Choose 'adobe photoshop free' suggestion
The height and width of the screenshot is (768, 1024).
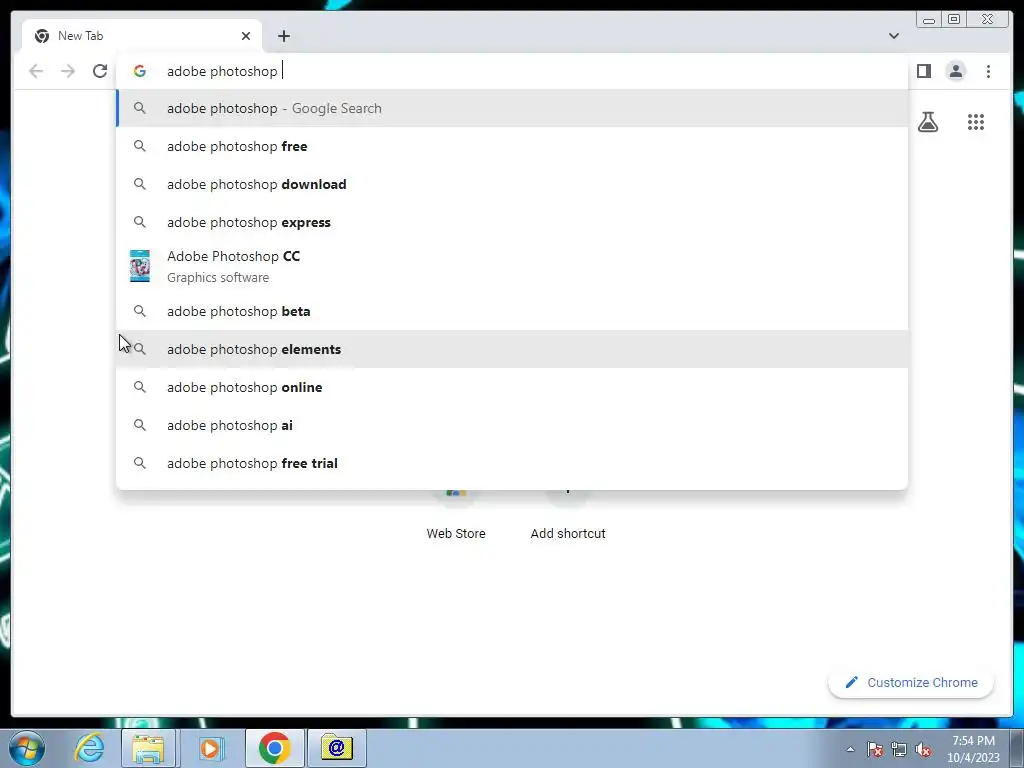(512, 146)
